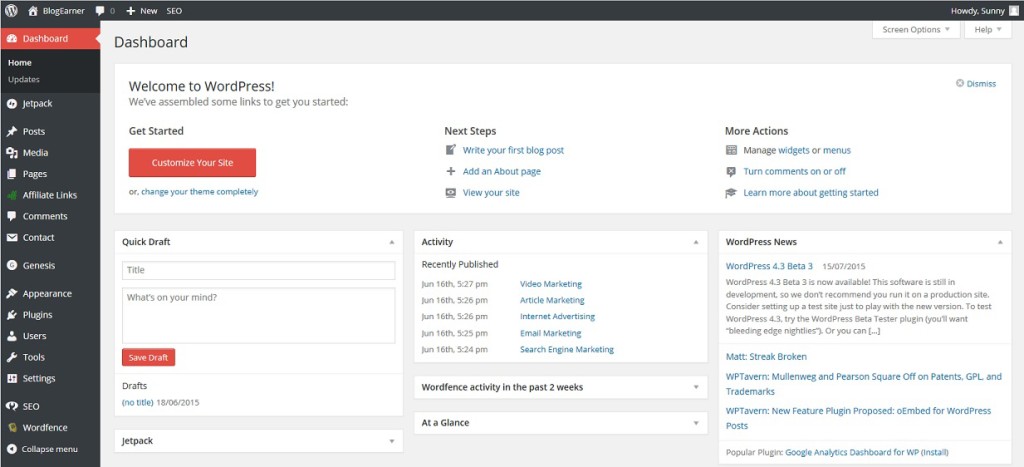1024x467 pixels.
Task: Open Learn more about getting started
Action: click(x=810, y=193)
